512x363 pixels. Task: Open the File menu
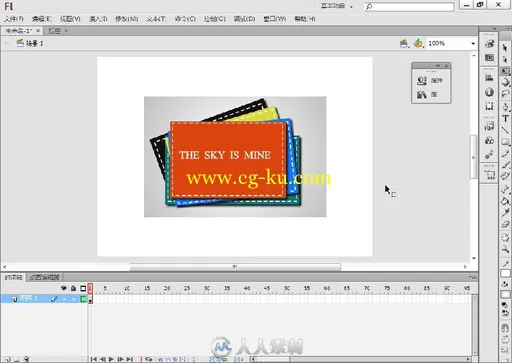click(14, 19)
